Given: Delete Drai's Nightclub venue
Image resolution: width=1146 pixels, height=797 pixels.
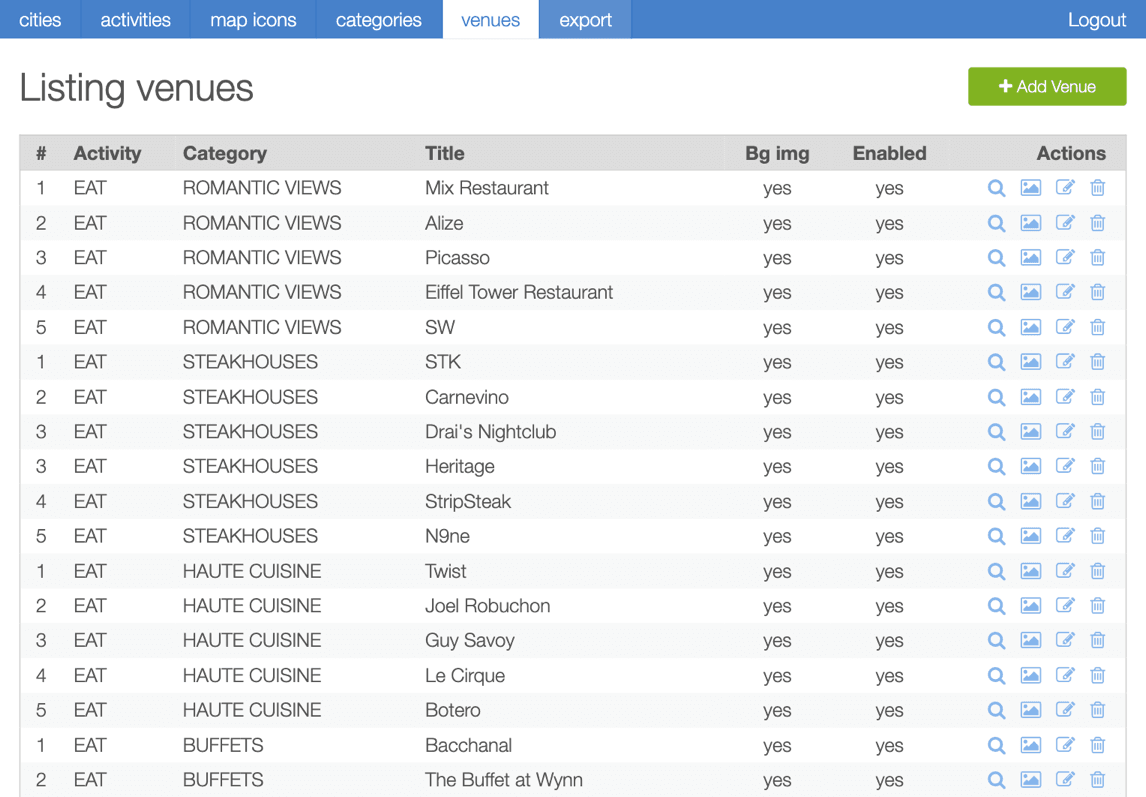Looking at the screenshot, I should click(x=1098, y=431).
